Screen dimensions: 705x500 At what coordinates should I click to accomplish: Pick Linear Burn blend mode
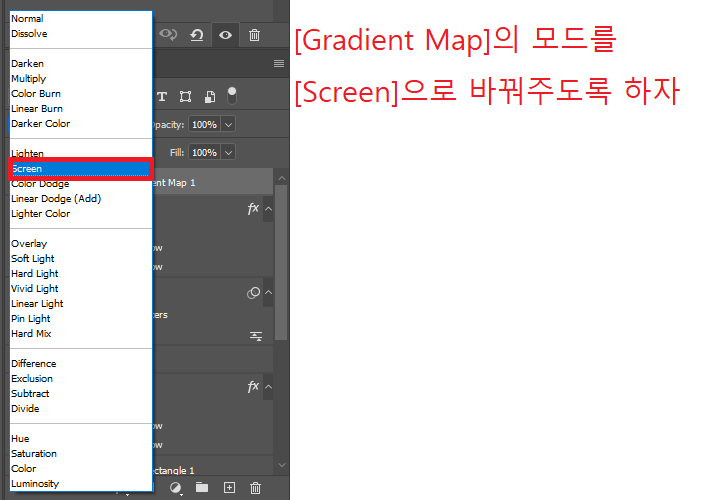click(81, 108)
